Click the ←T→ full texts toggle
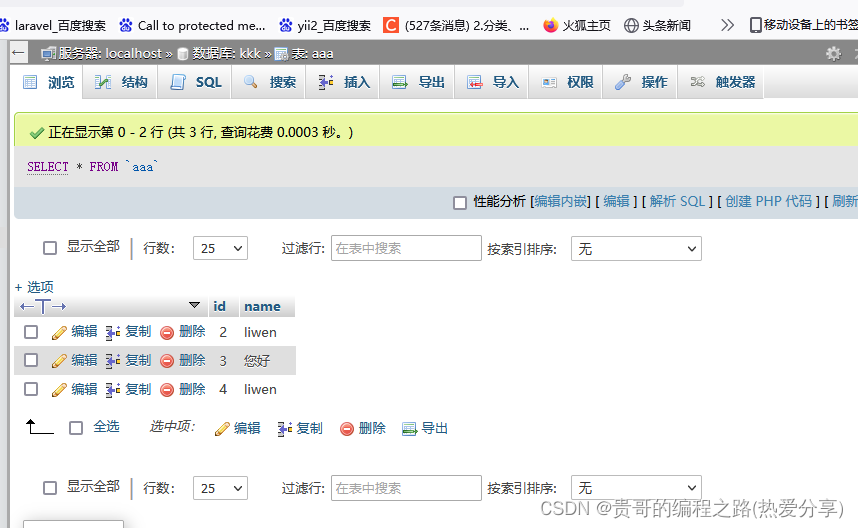 pos(43,306)
